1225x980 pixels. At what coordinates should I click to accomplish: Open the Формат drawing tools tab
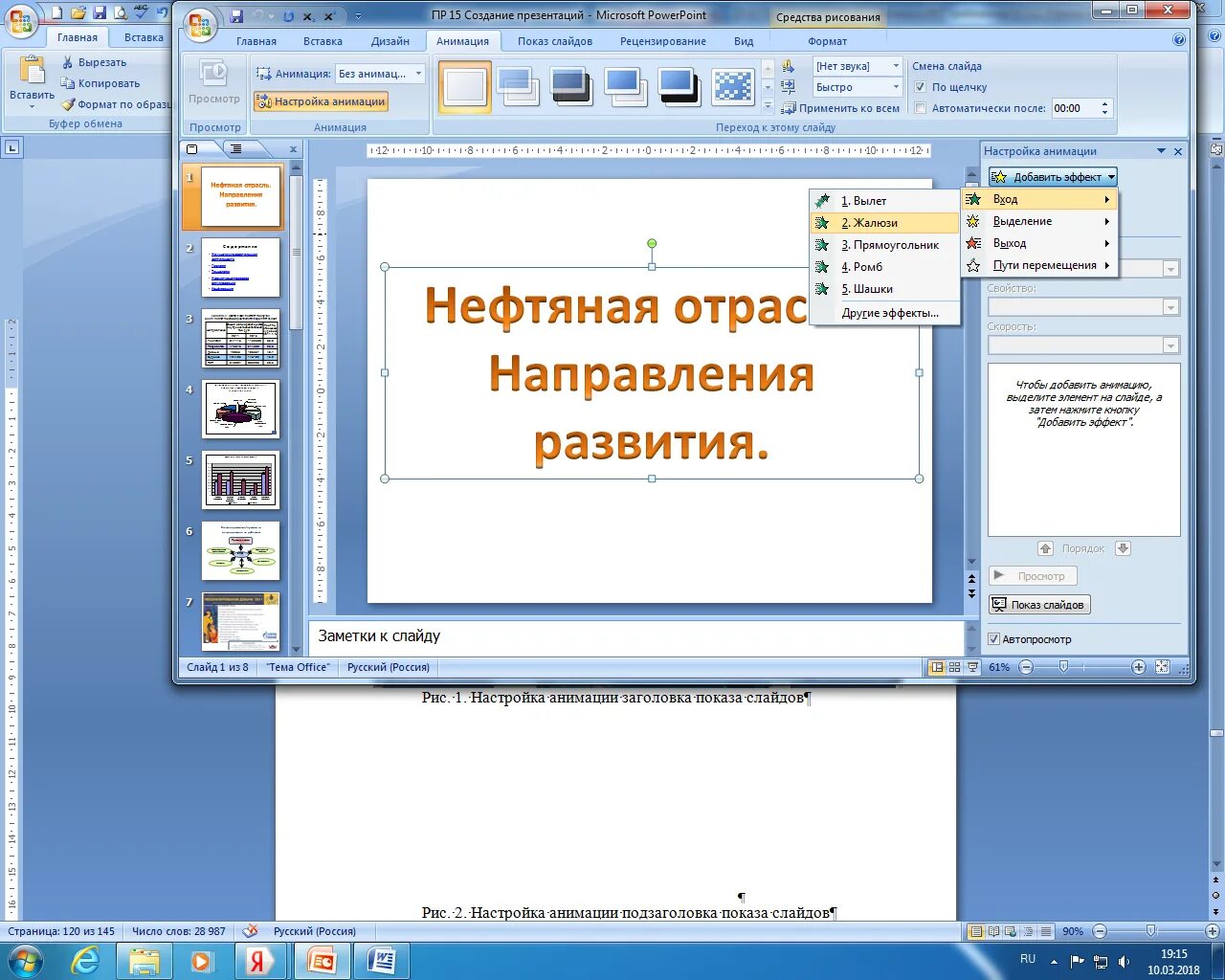tap(828, 41)
